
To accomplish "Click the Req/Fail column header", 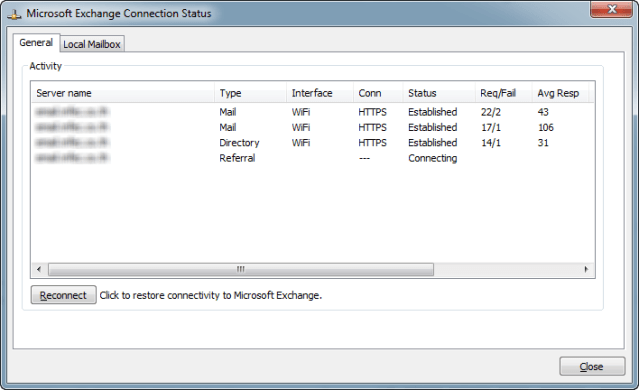I will [x=503, y=93].
